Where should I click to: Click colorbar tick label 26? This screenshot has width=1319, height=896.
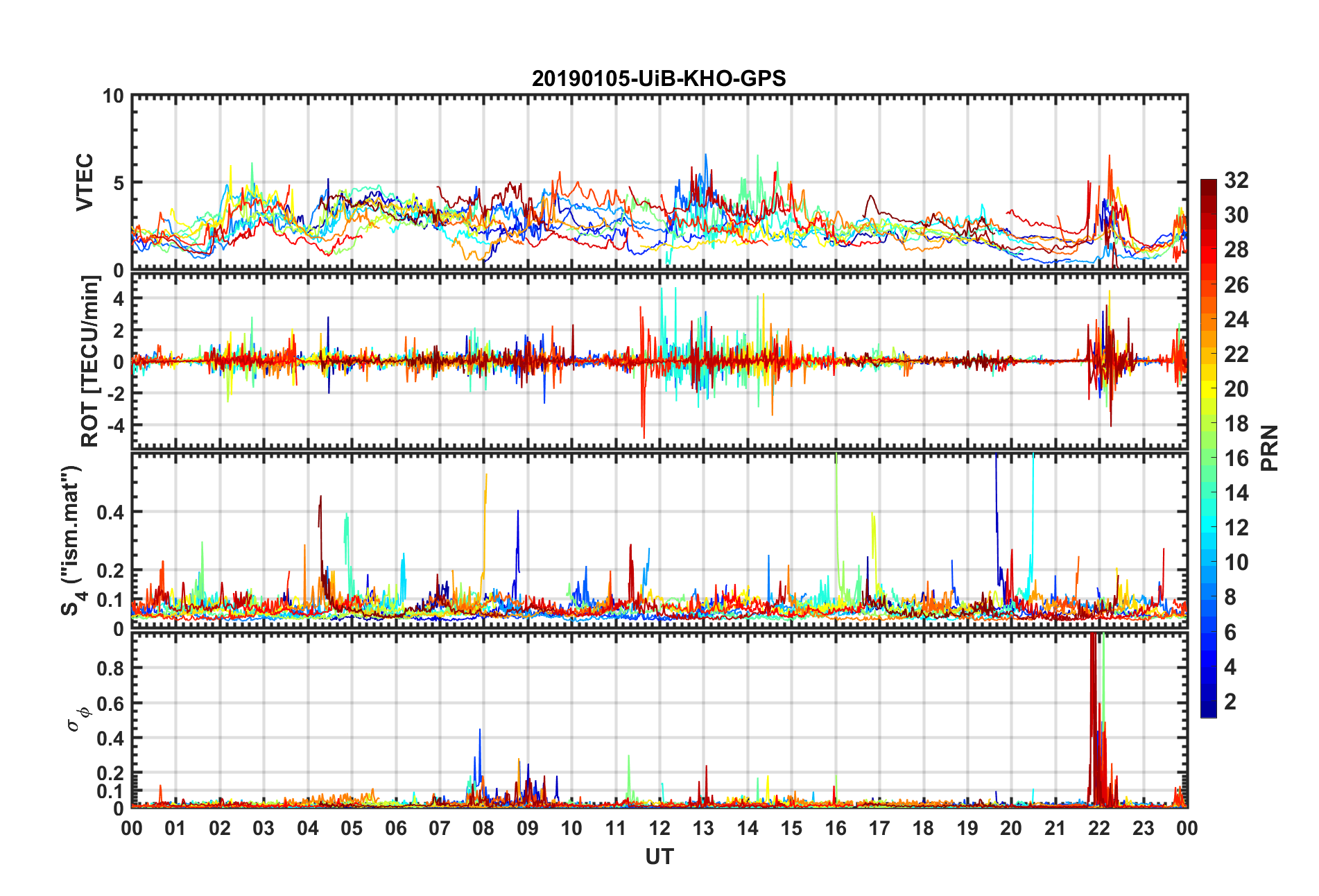(x=1236, y=285)
